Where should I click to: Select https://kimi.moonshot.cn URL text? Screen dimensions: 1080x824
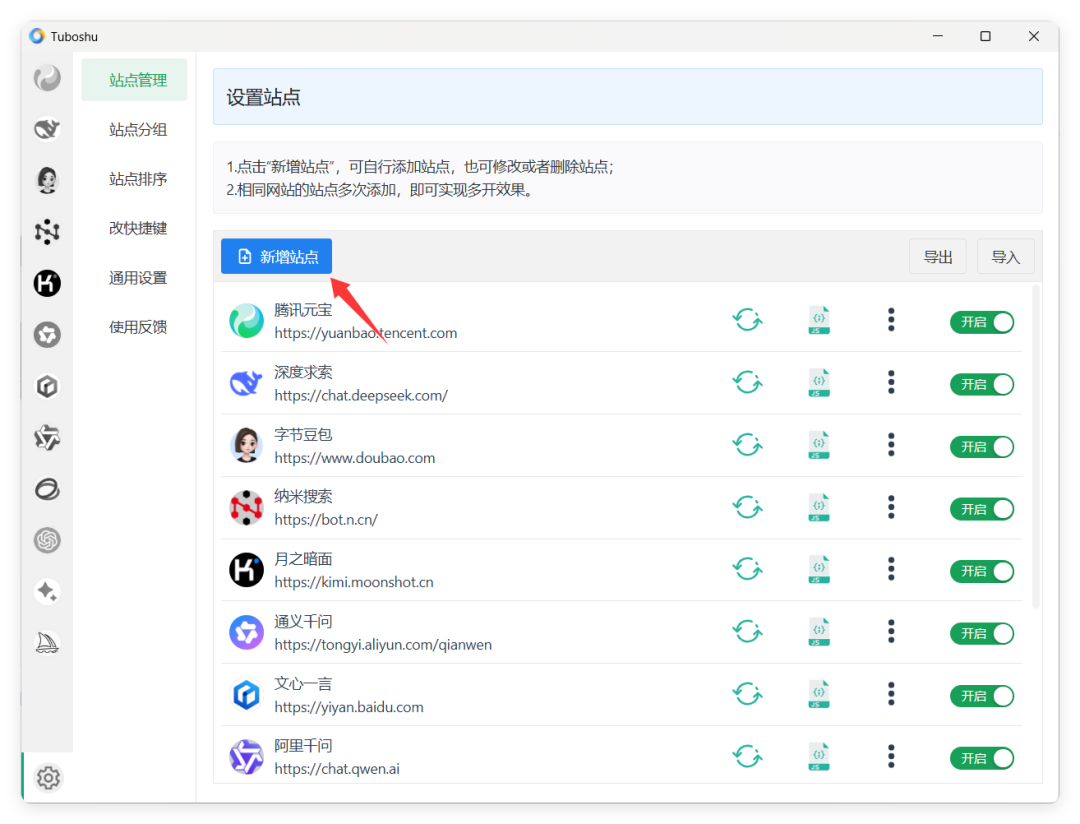pyautogui.click(x=354, y=582)
